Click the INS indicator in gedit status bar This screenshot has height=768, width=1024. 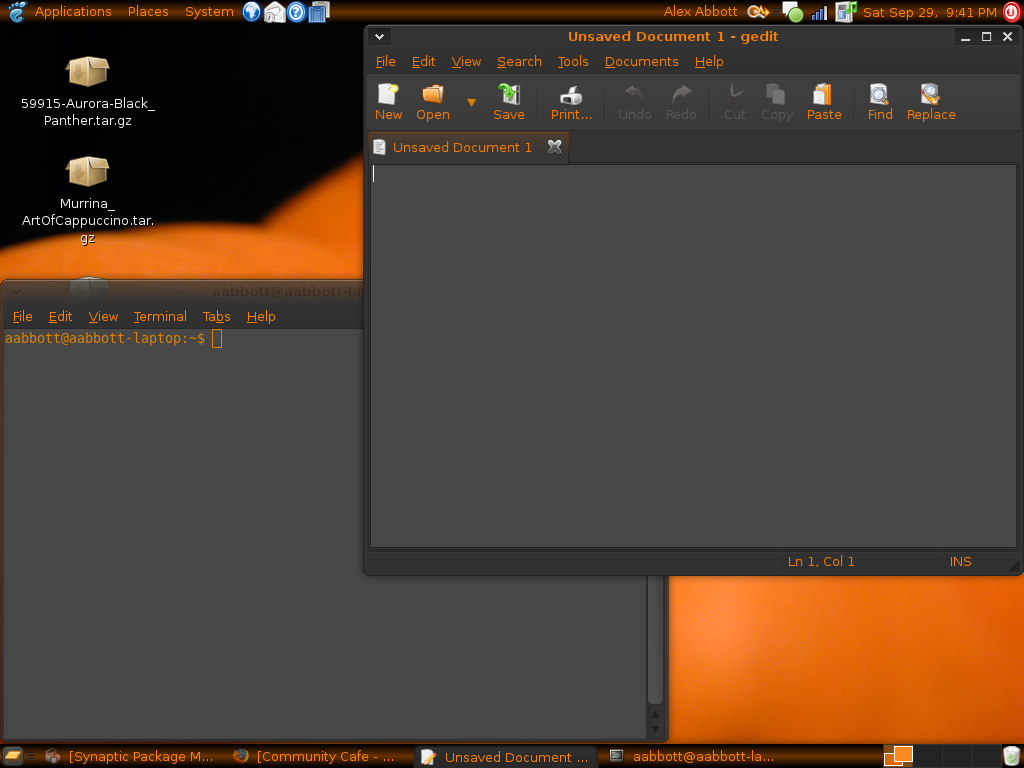(x=960, y=562)
